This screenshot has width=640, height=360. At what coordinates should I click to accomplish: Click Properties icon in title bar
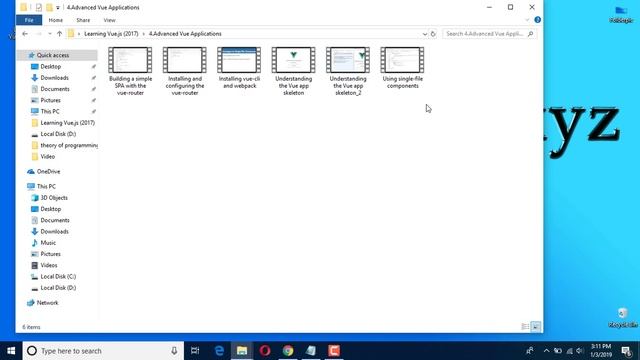tap(38, 7)
